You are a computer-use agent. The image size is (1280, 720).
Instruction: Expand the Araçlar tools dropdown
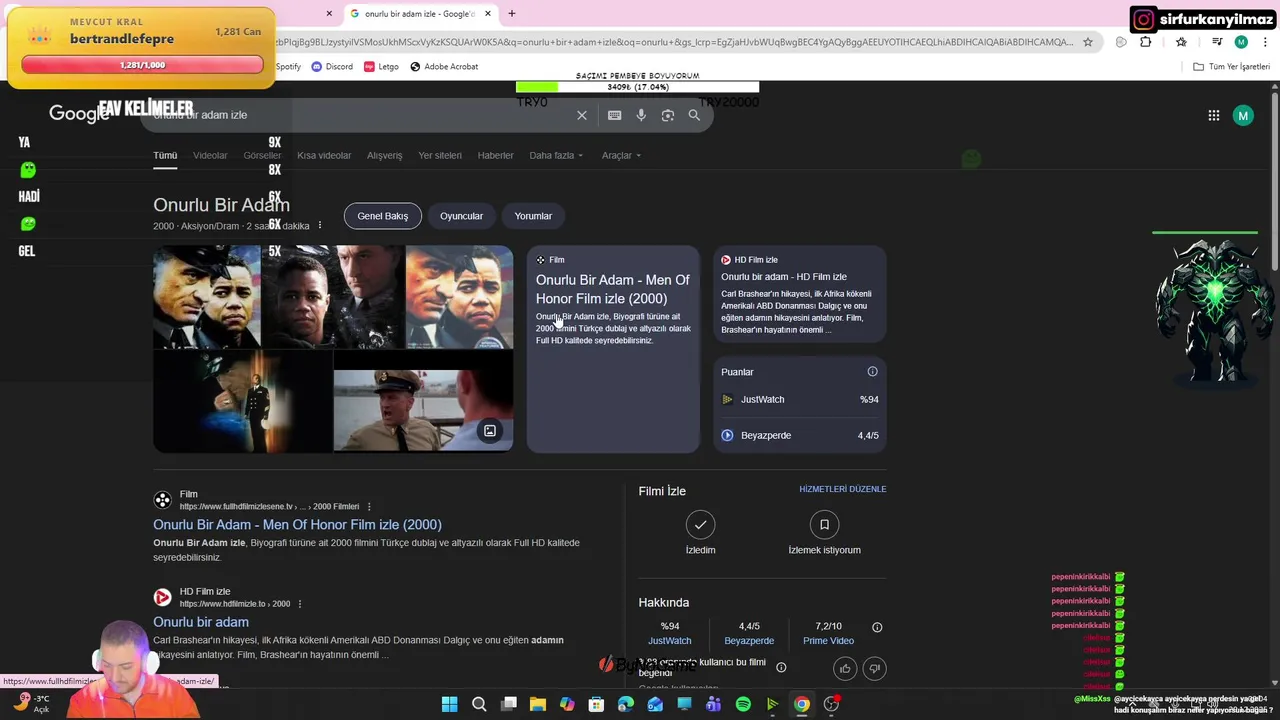tap(621, 155)
